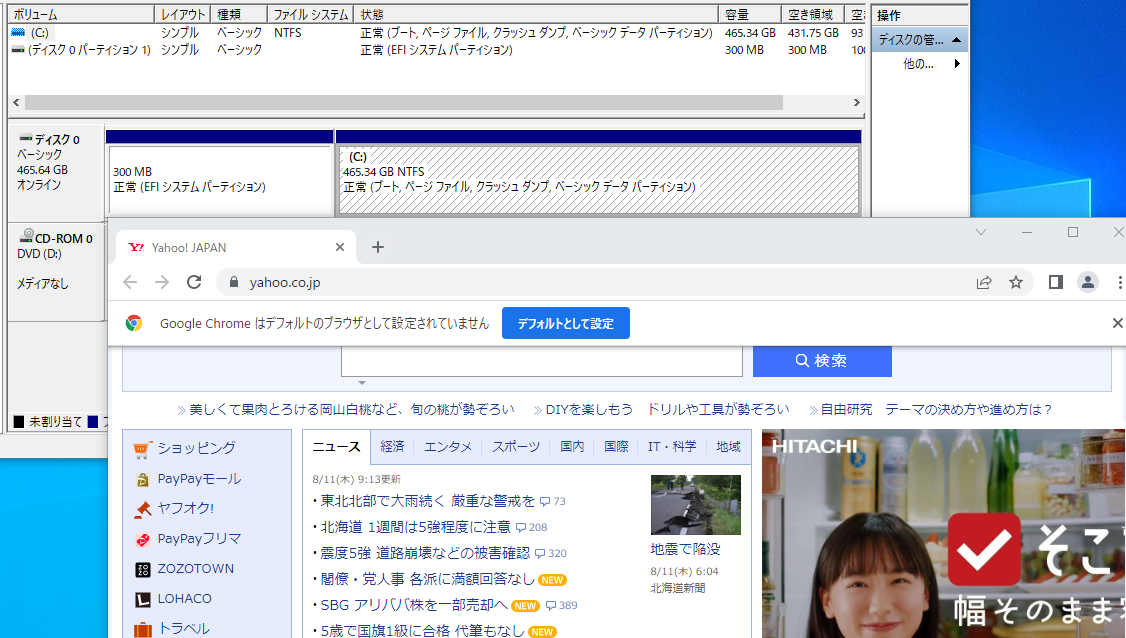Open comments on 北海道 headline
This screenshot has height=638, width=1126.
pyautogui.click(x=531, y=527)
